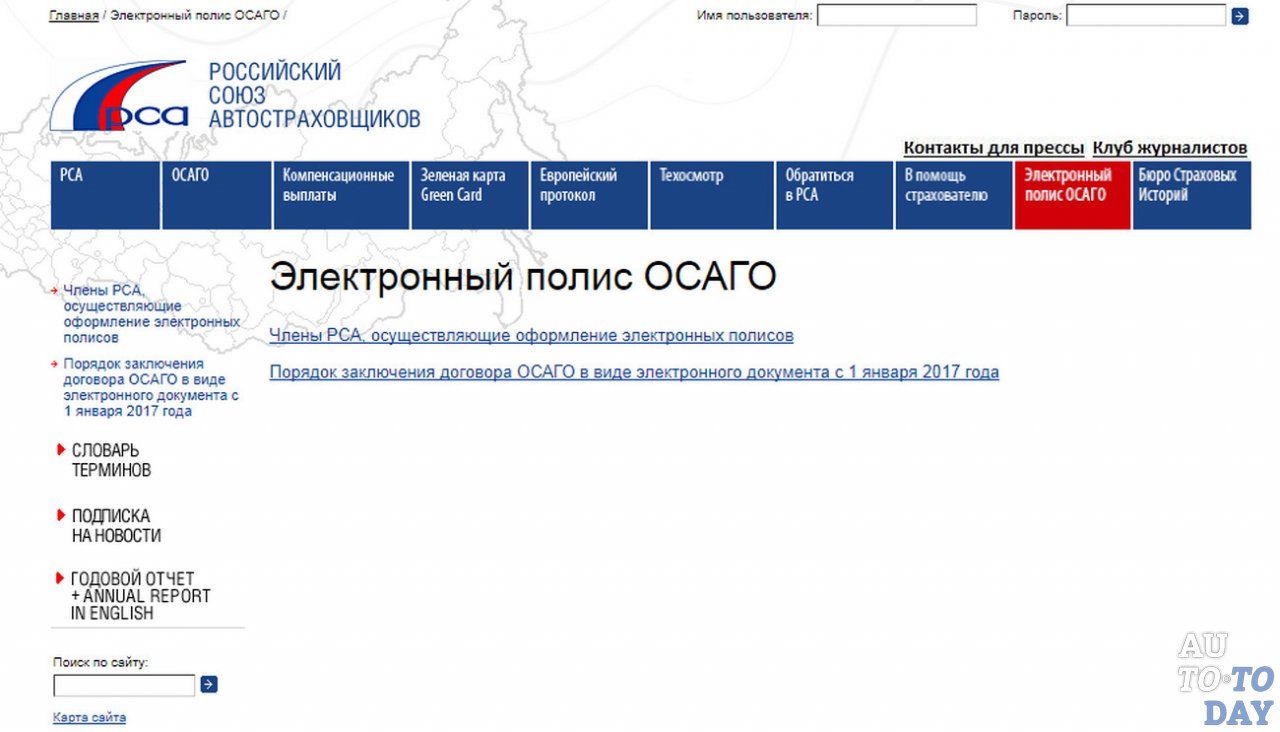Open the Карта сайта link
This screenshot has height=732, width=1280.
pos(89,717)
